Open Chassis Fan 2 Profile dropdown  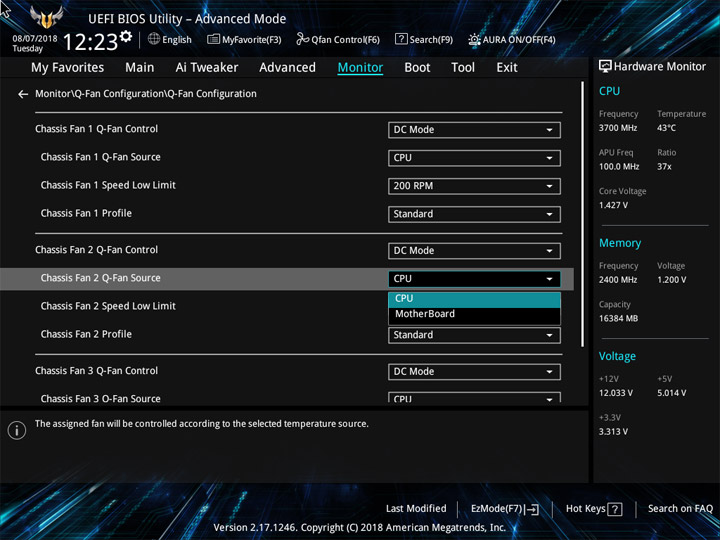pyautogui.click(x=474, y=335)
